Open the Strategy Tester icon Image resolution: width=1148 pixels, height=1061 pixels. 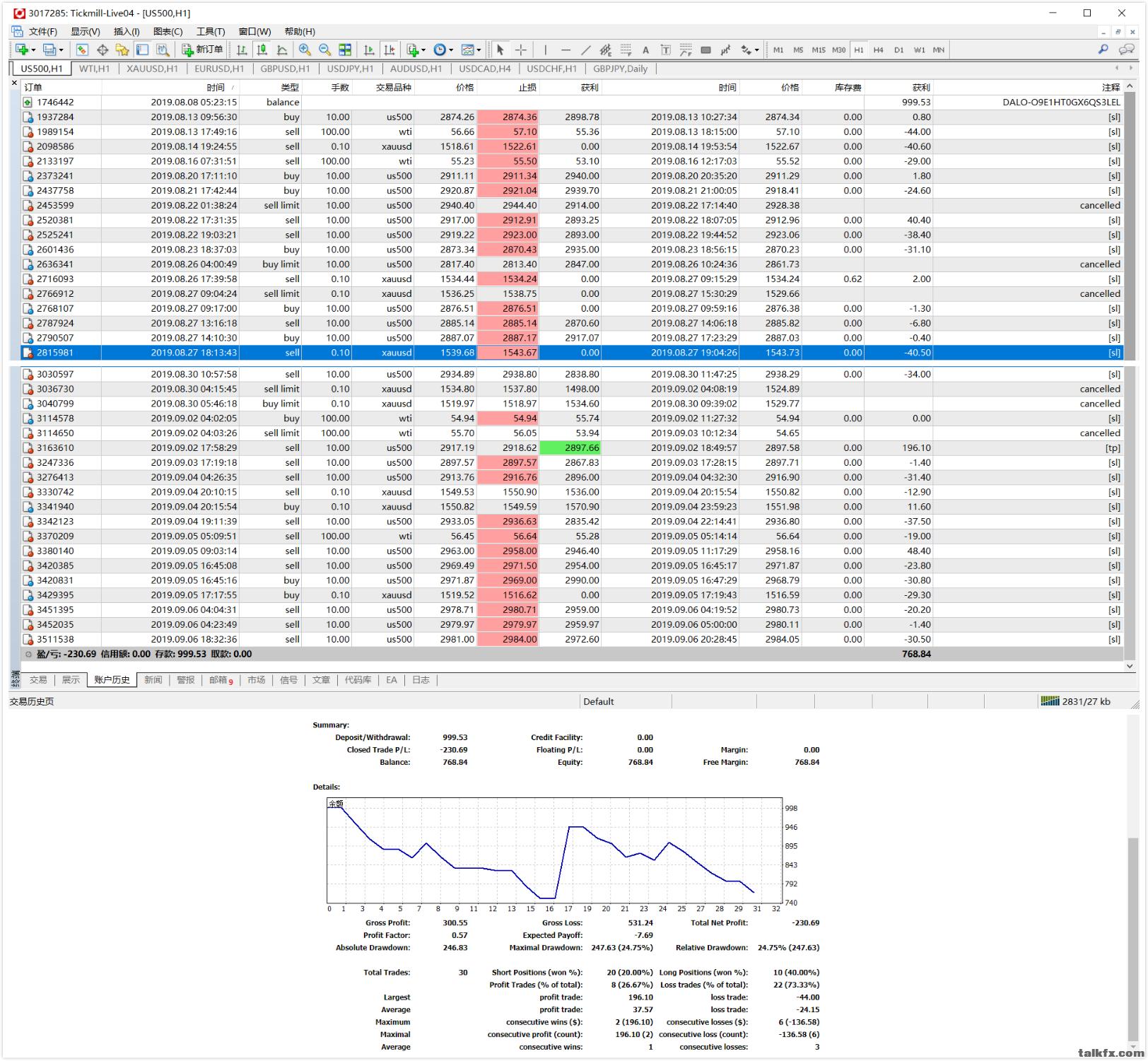point(163,49)
